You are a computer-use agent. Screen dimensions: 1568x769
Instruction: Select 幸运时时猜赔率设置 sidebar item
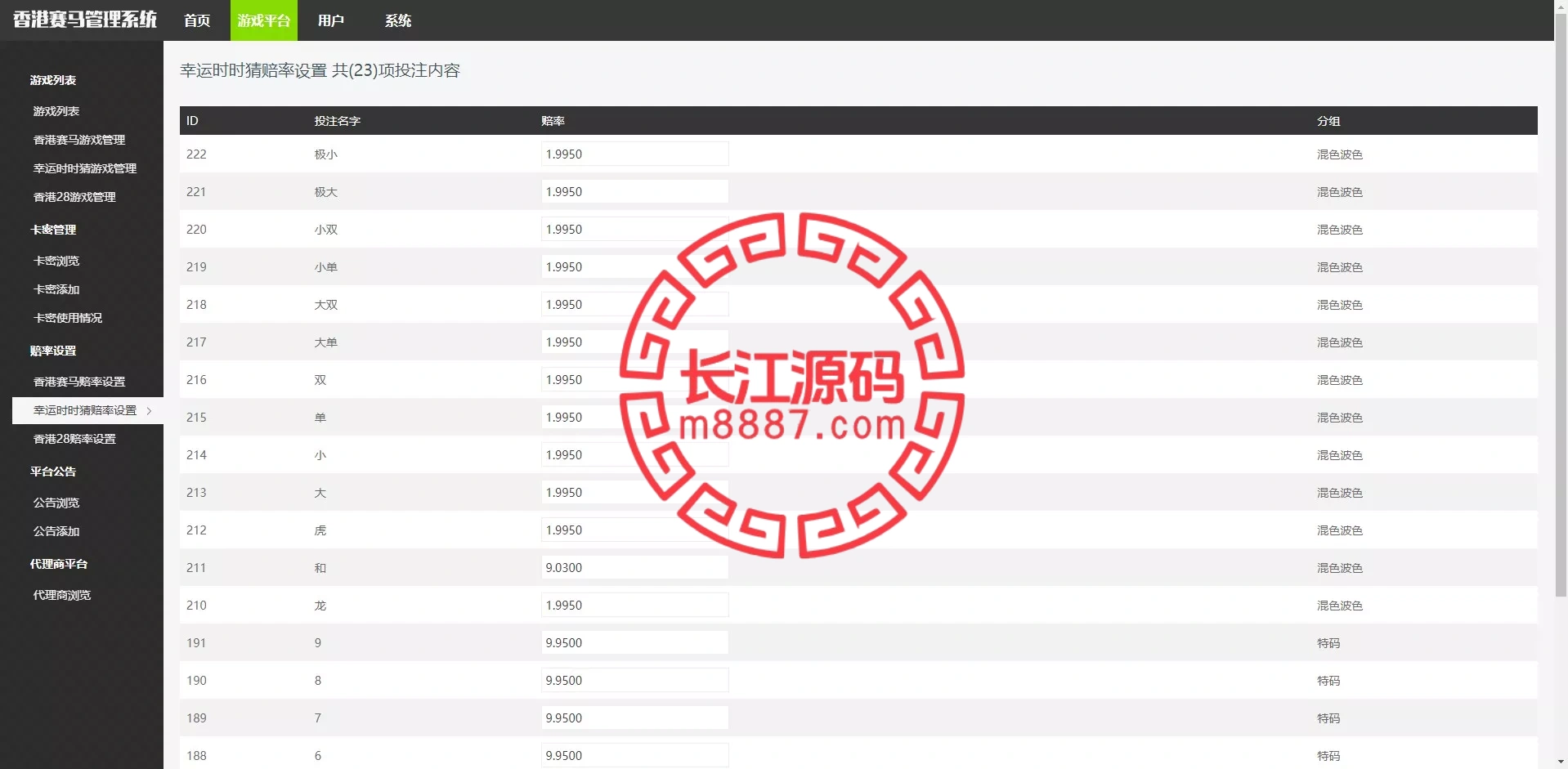(x=87, y=410)
